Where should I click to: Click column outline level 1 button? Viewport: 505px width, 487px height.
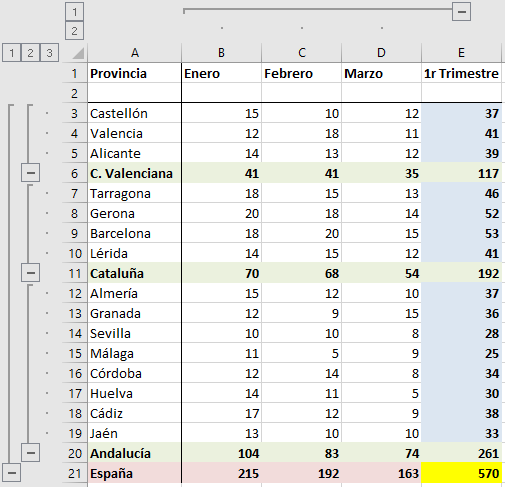(x=74, y=12)
